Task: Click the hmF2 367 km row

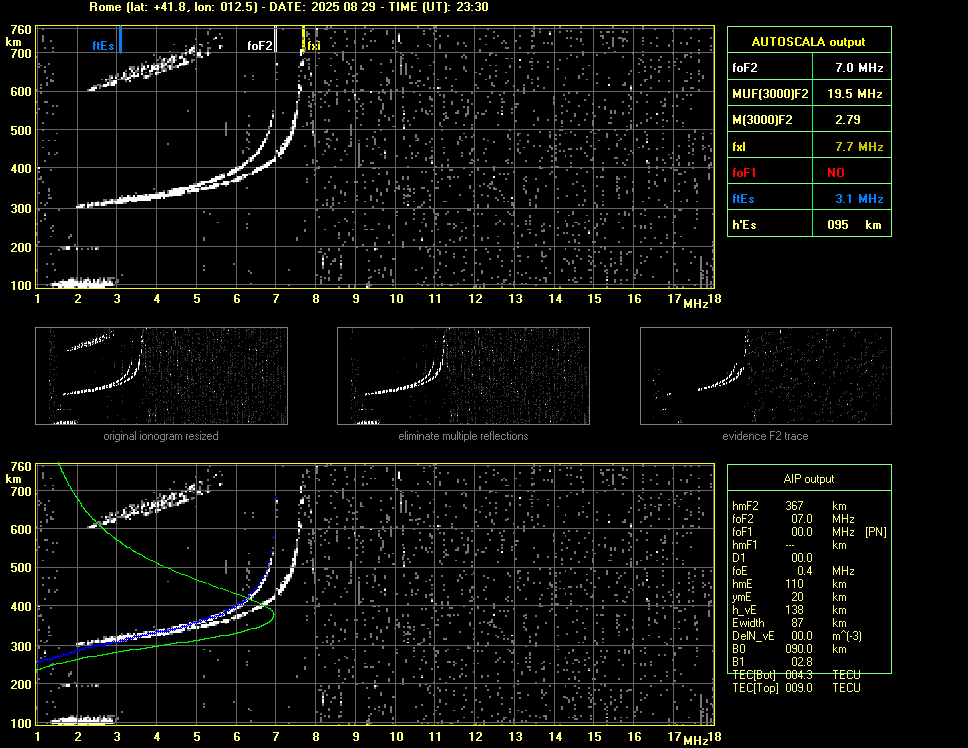Action: [x=789, y=505]
